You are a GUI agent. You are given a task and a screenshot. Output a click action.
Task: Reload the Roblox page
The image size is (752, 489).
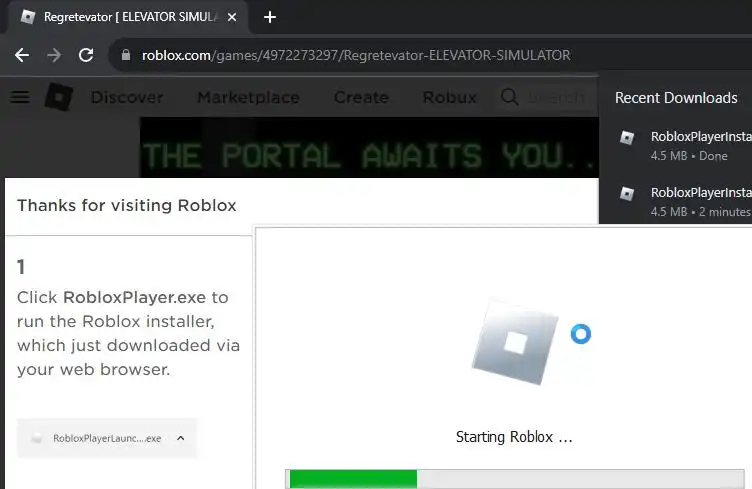pos(86,55)
